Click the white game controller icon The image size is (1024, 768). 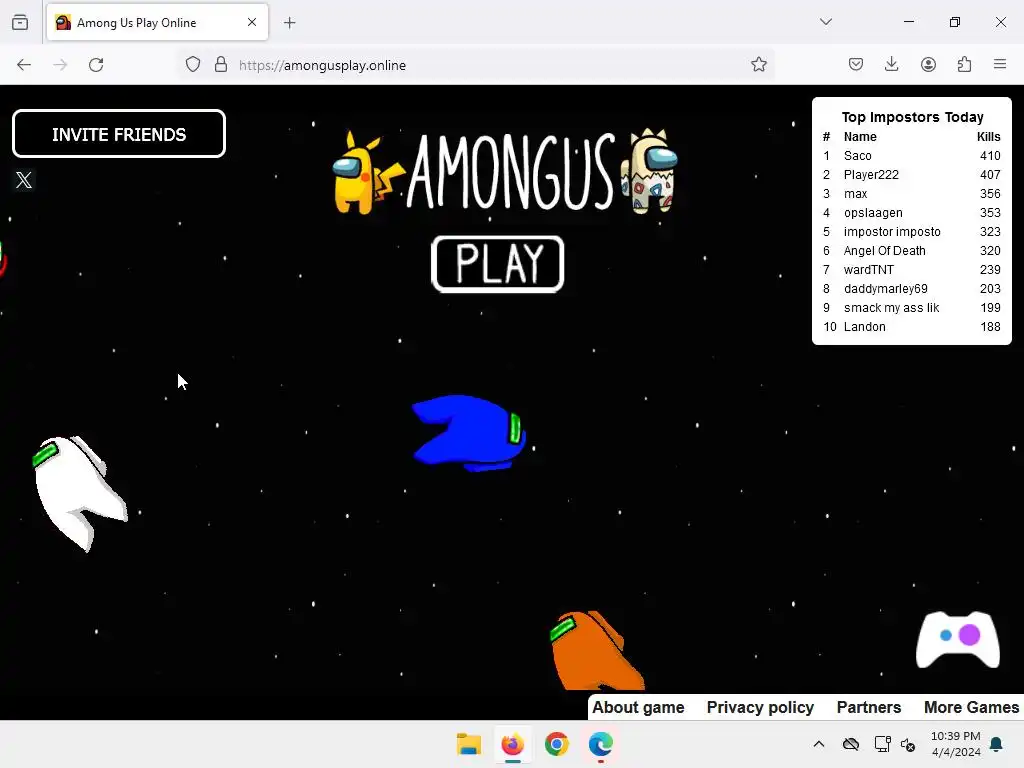[957, 639]
